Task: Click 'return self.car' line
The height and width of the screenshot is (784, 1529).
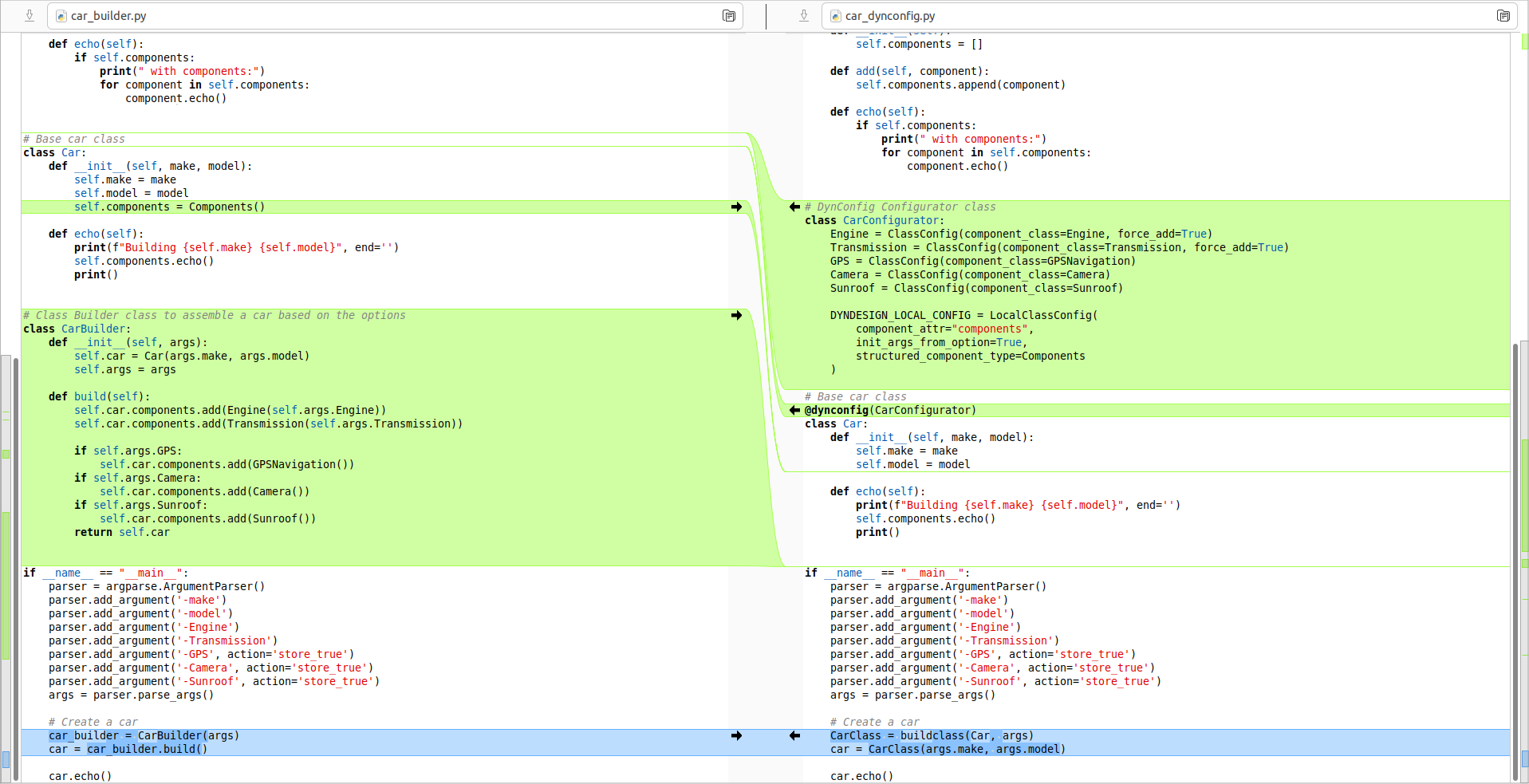Action: (122, 532)
